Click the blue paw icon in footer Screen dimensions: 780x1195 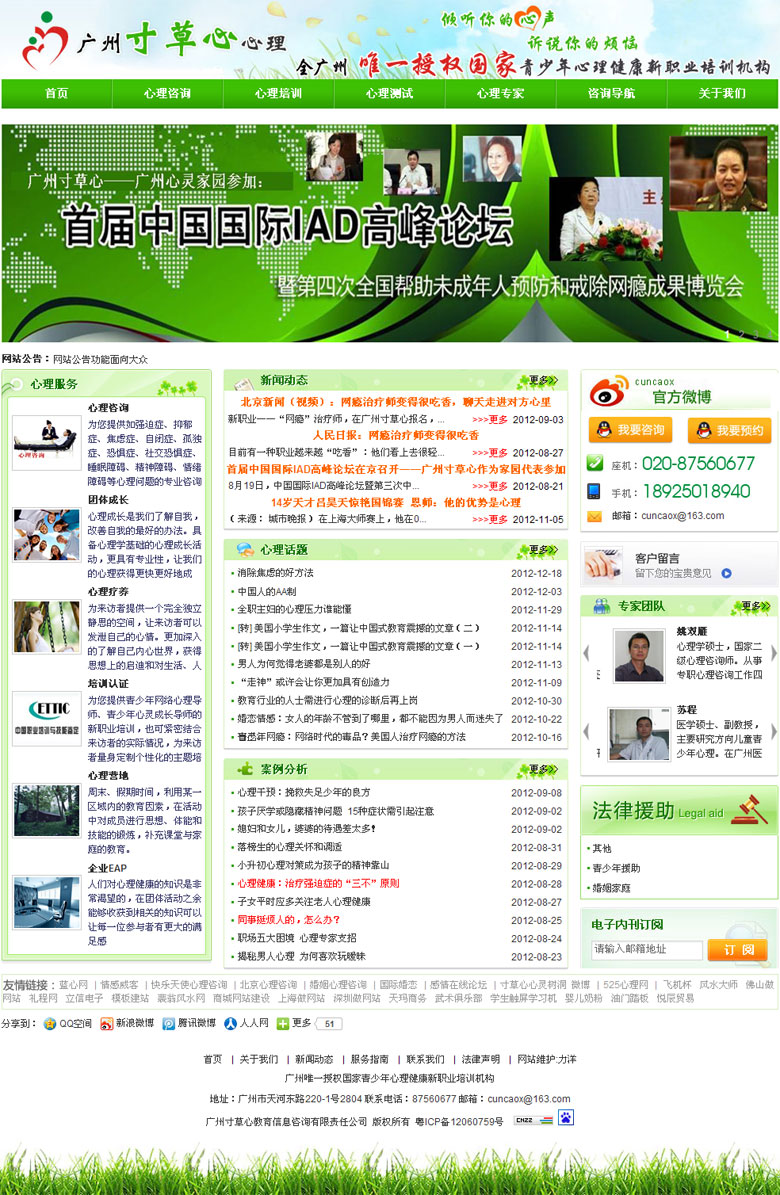pyautogui.click(x=566, y=1118)
